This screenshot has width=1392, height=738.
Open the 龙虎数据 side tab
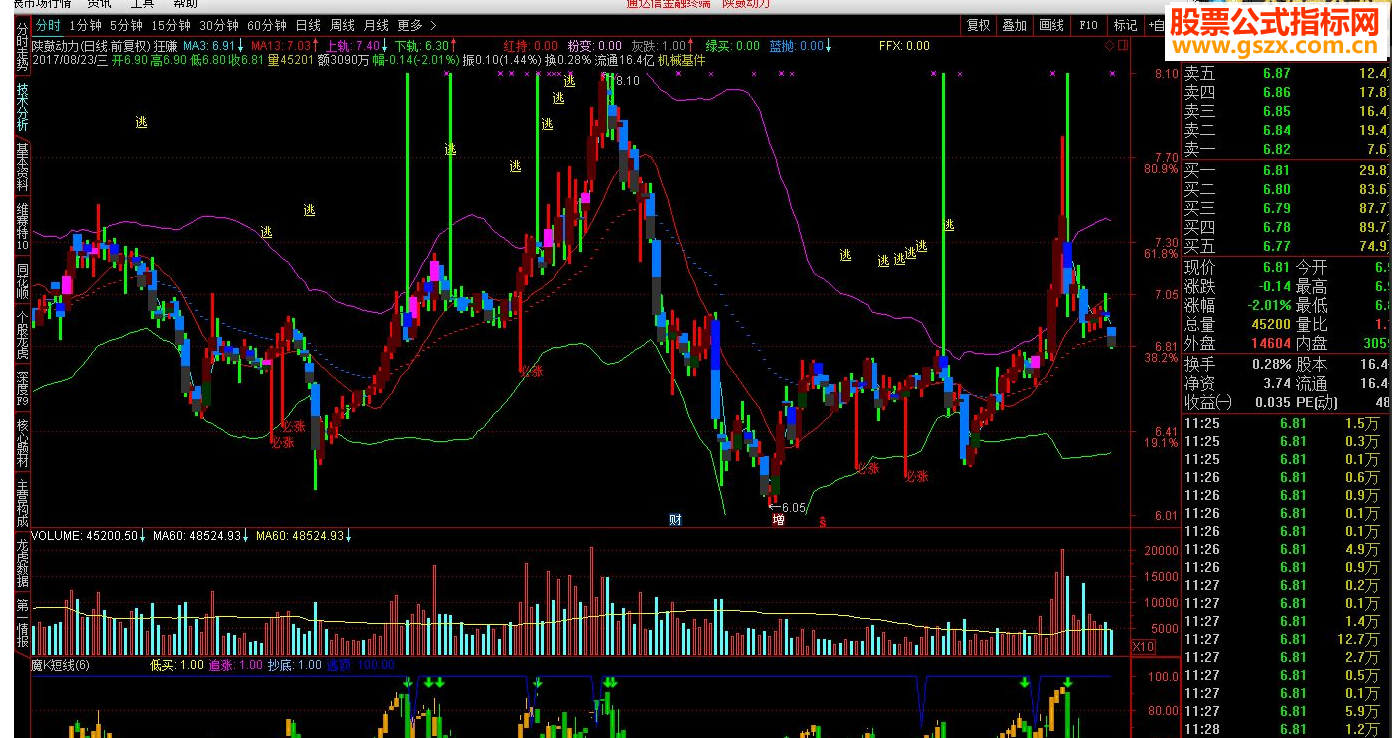coord(22,564)
